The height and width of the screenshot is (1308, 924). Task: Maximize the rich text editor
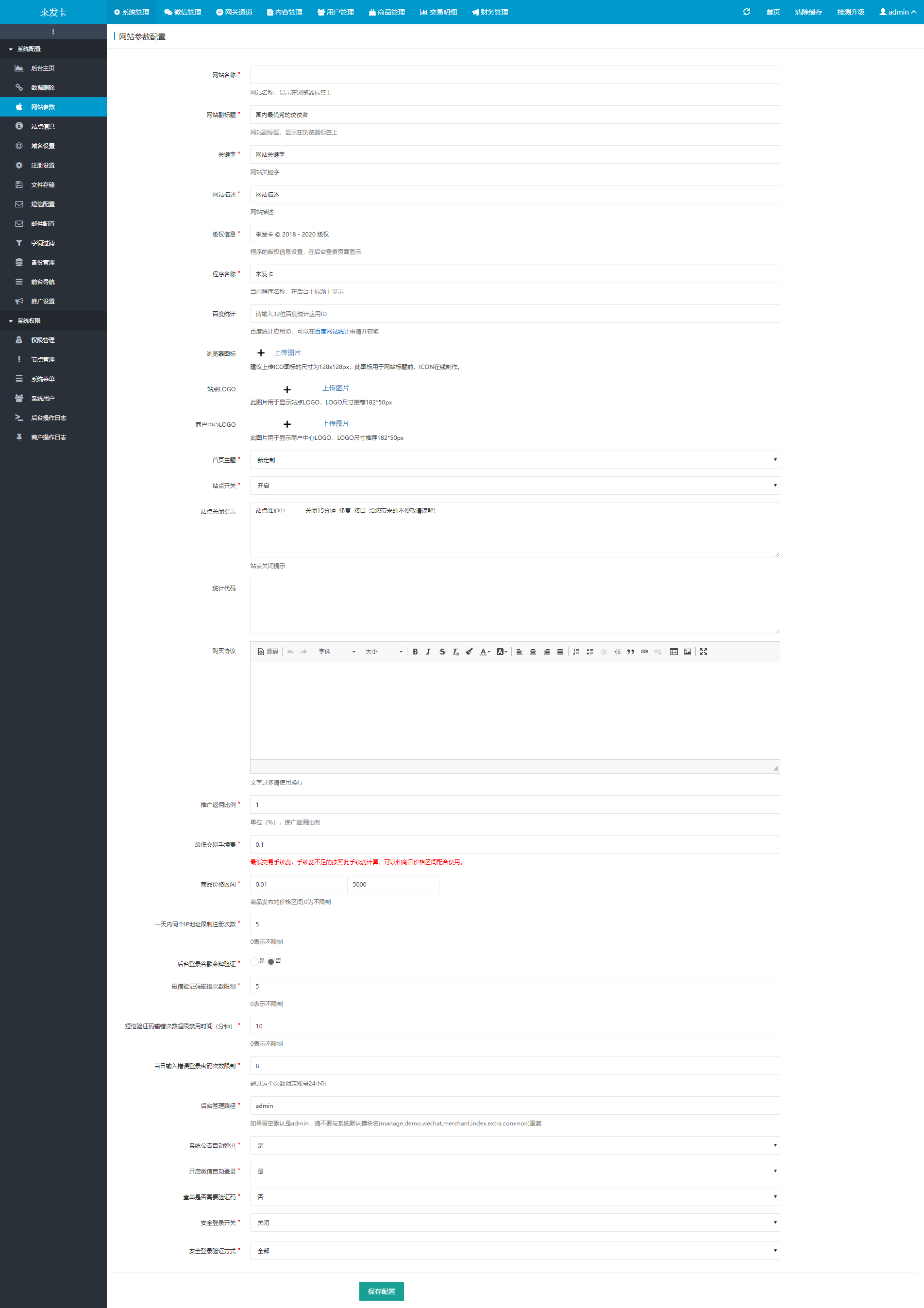pos(704,652)
